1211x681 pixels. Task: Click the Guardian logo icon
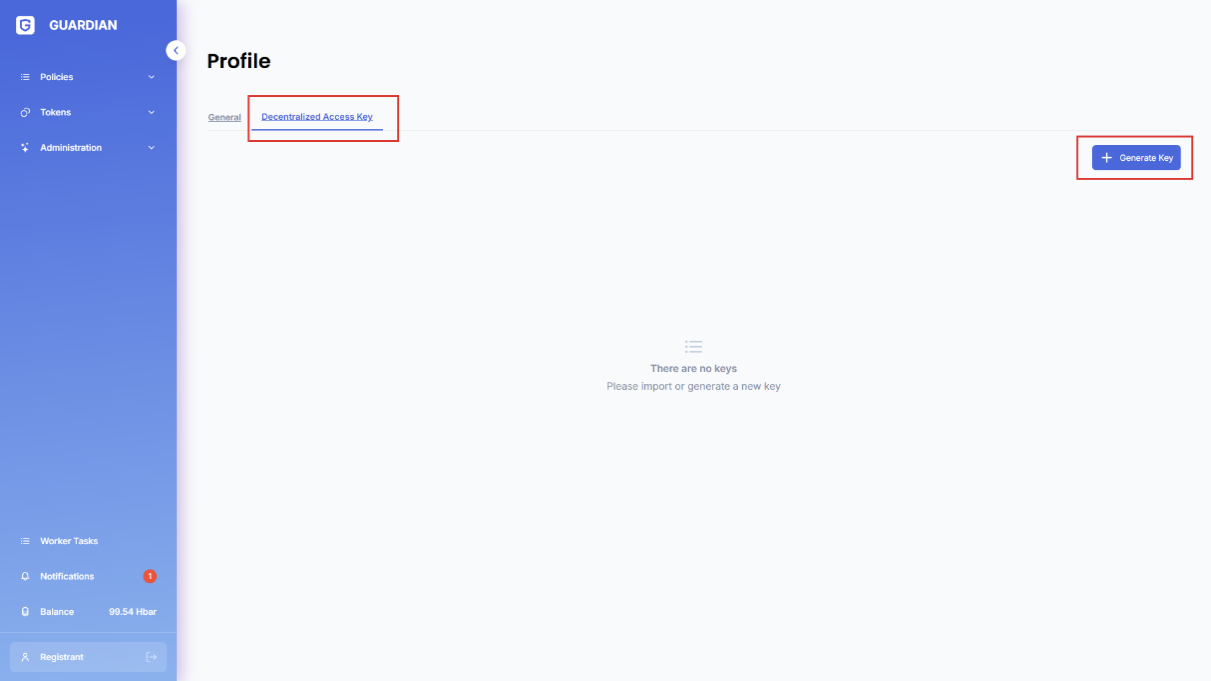tap(25, 25)
